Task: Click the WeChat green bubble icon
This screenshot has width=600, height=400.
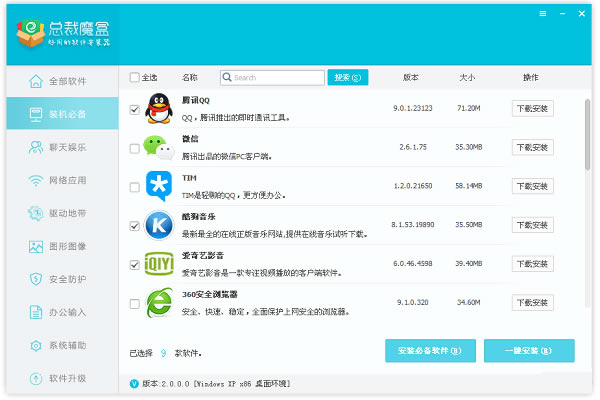Action: (158, 148)
